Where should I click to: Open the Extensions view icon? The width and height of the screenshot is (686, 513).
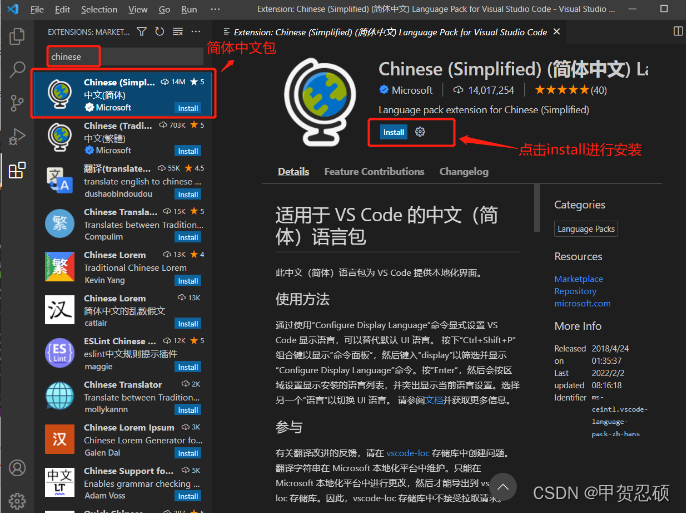click(17, 170)
